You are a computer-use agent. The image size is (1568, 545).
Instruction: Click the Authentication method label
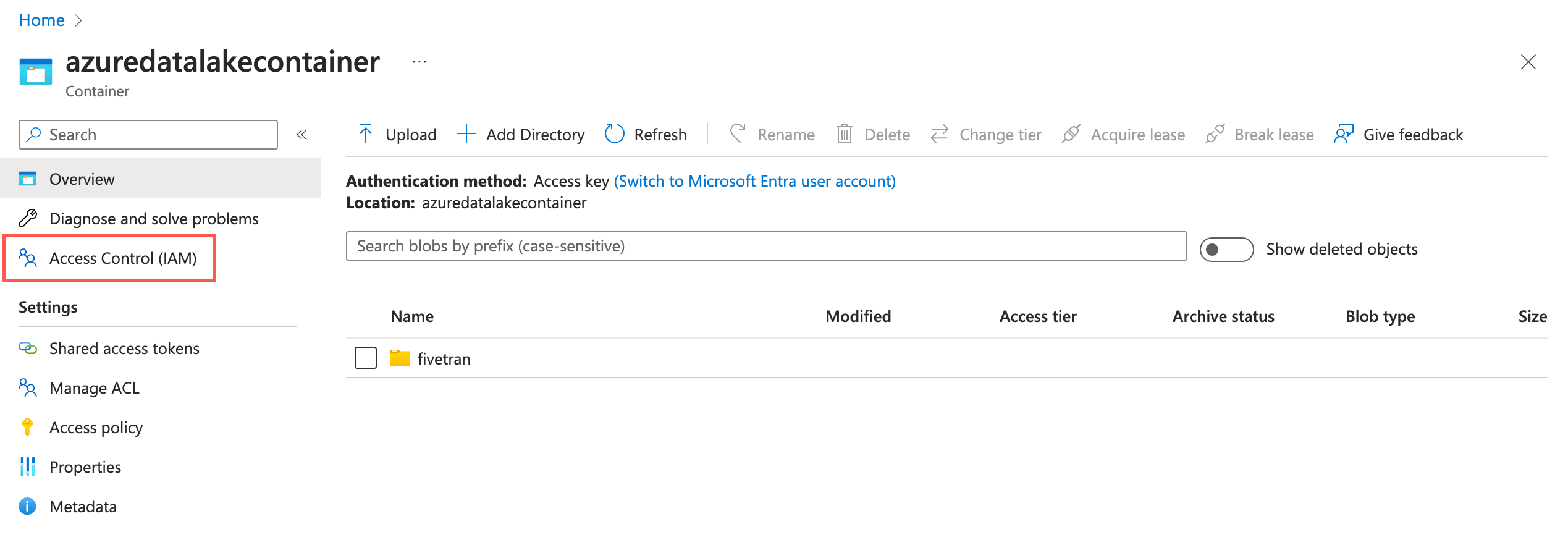(x=436, y=181)
